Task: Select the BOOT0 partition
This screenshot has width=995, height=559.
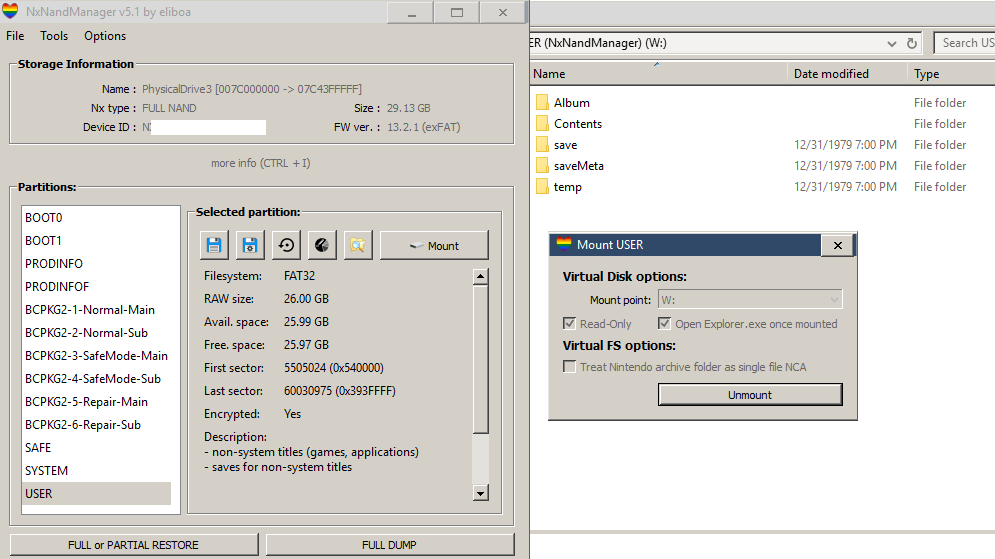Action: point(96,218)
